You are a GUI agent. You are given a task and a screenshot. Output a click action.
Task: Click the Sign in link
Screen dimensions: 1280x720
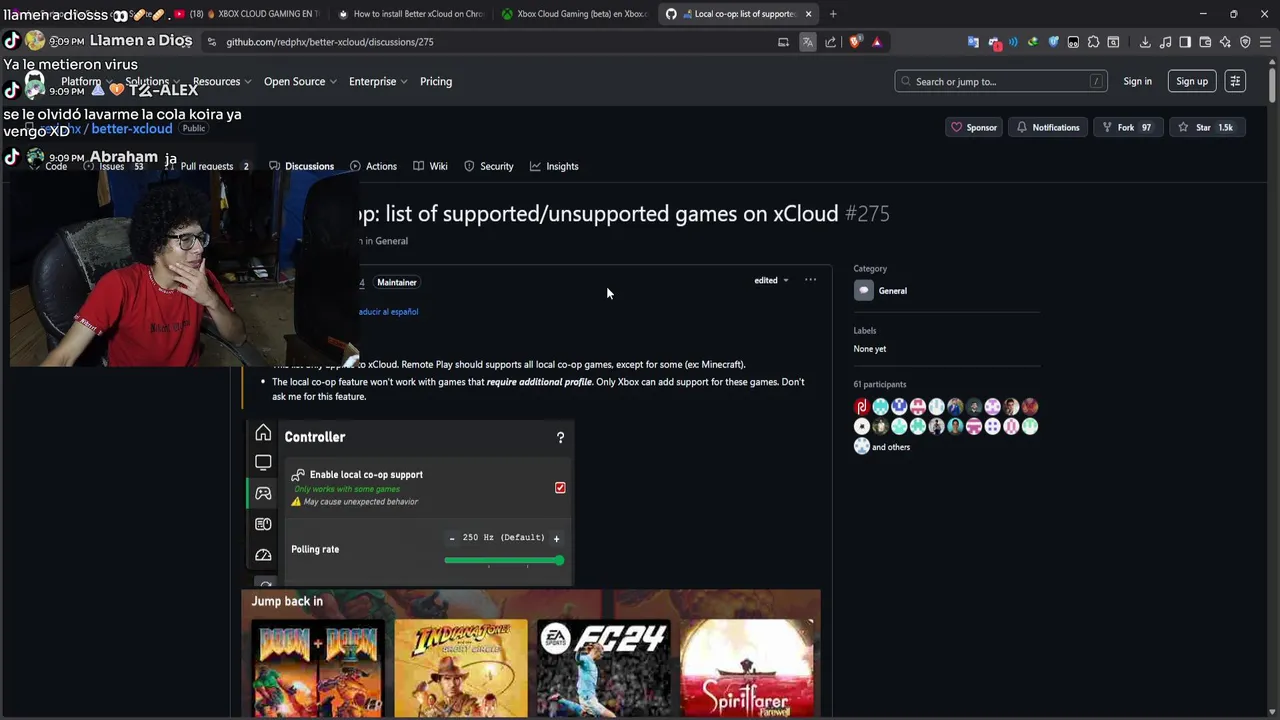1137,81
